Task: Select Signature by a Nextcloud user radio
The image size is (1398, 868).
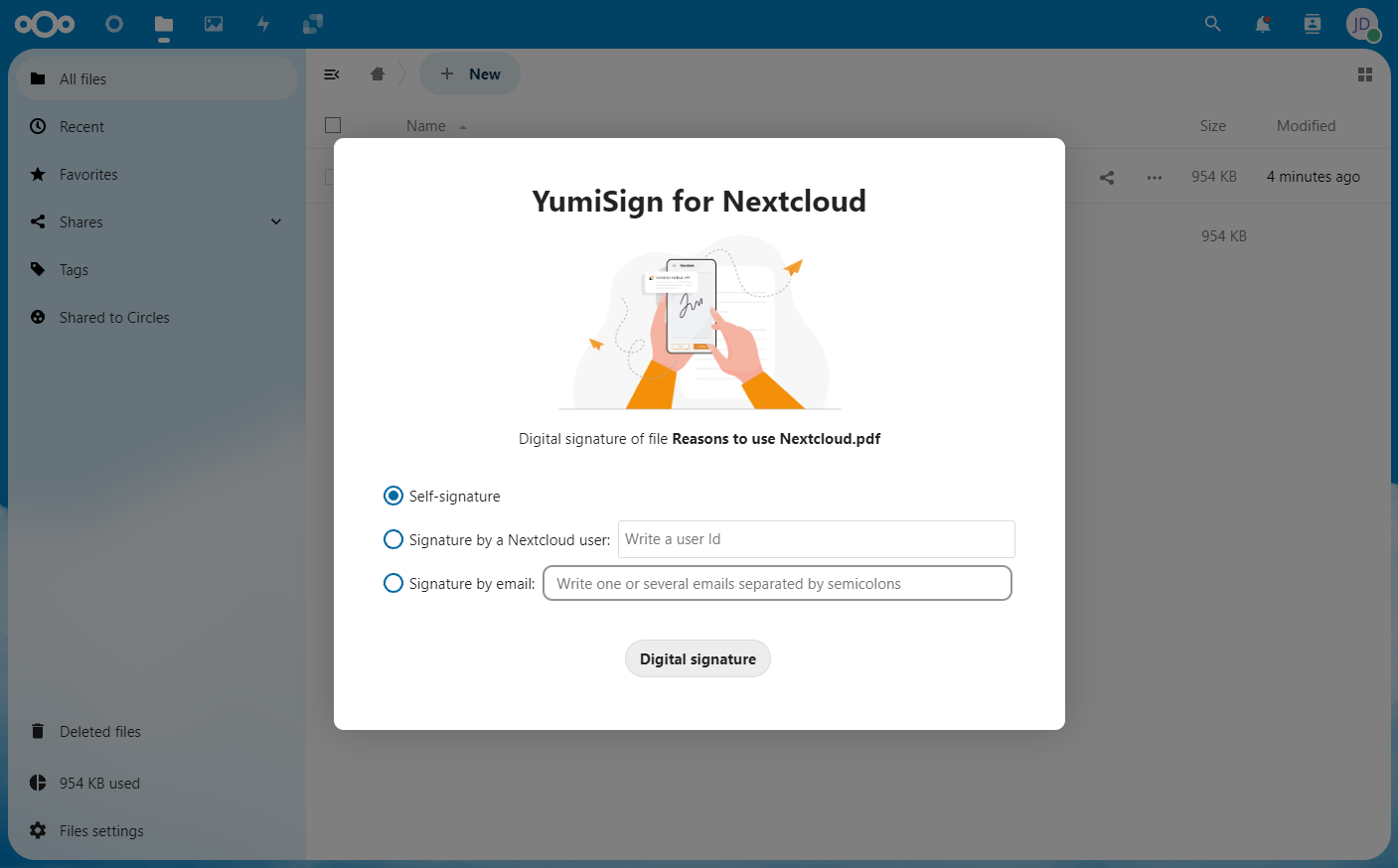Action: (393, 539)
